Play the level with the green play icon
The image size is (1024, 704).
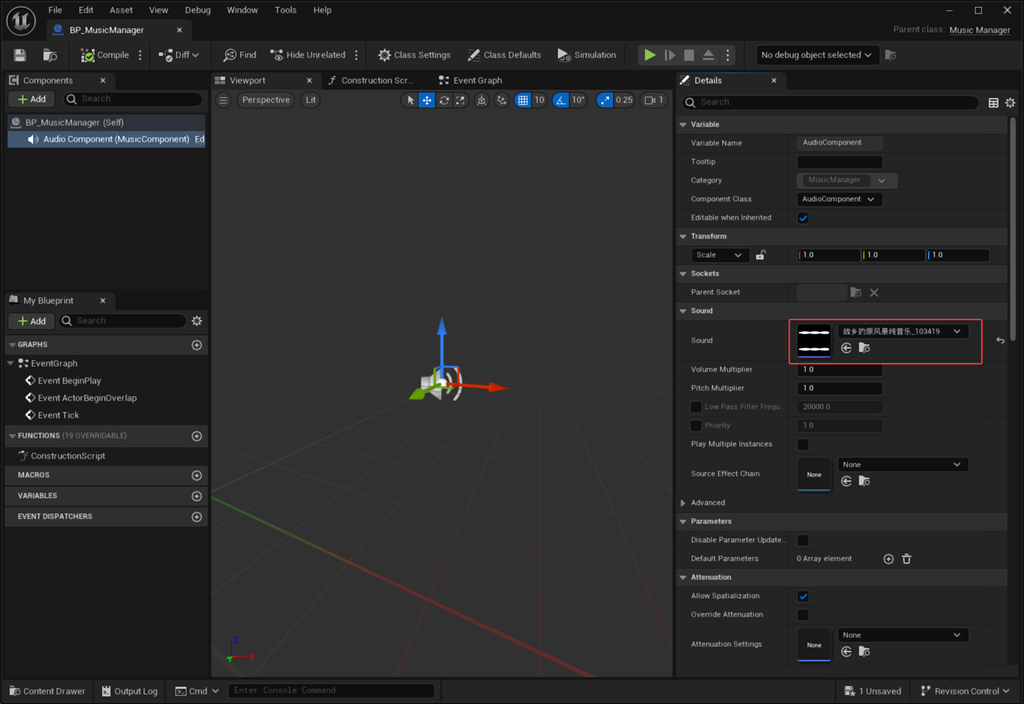650,56
